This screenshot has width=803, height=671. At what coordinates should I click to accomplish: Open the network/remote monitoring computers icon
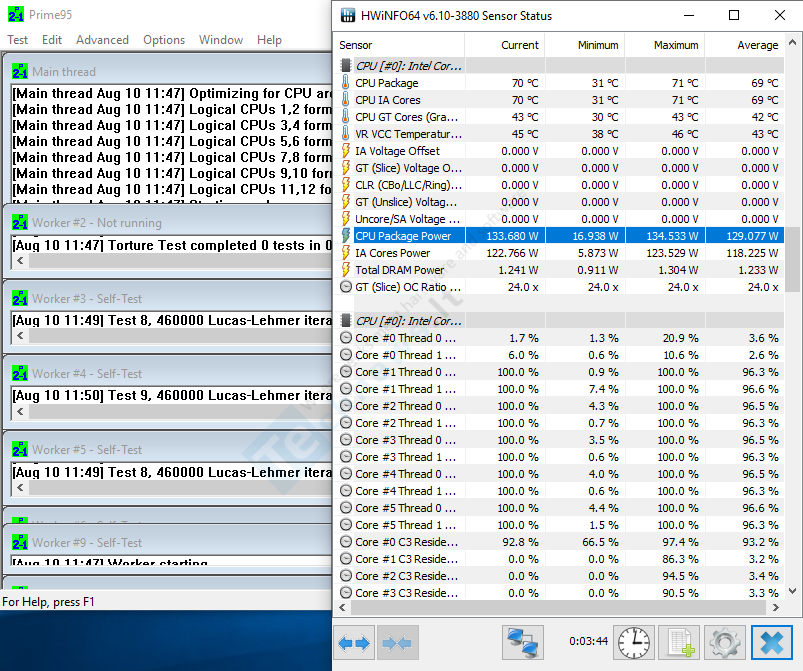(x=522, y=642)
